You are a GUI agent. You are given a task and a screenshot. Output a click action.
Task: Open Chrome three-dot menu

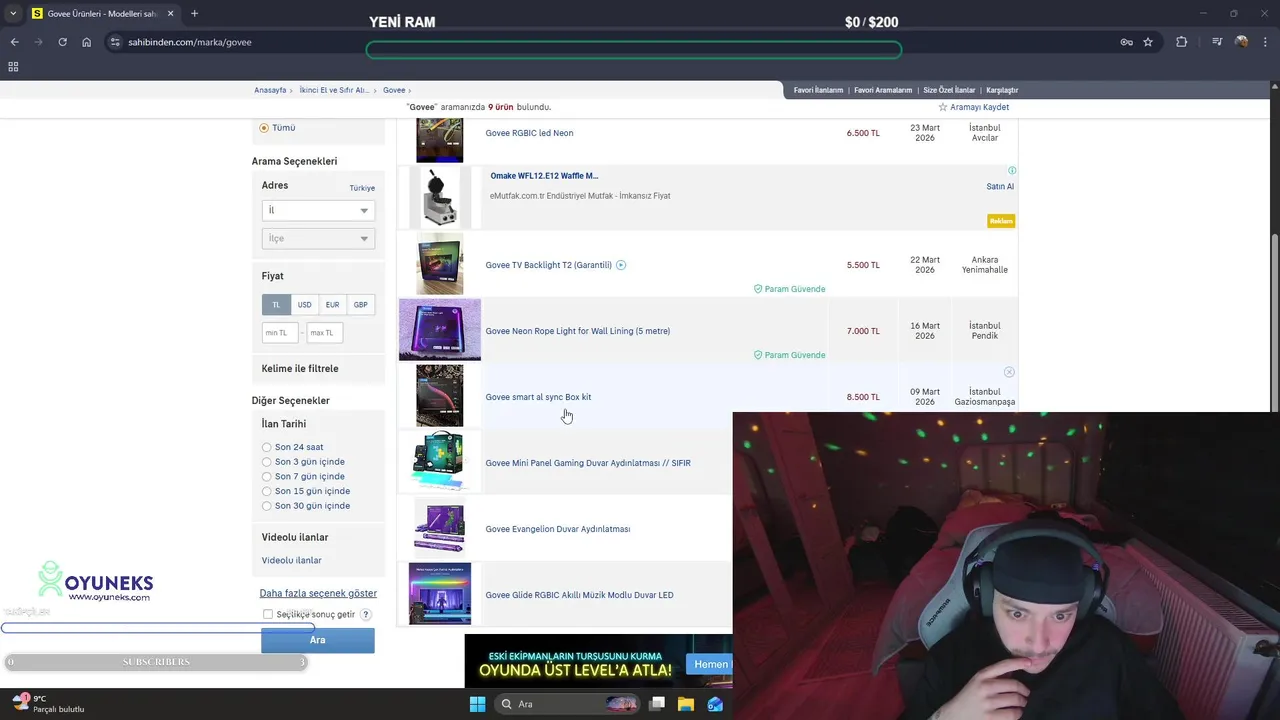[1265, 42]
